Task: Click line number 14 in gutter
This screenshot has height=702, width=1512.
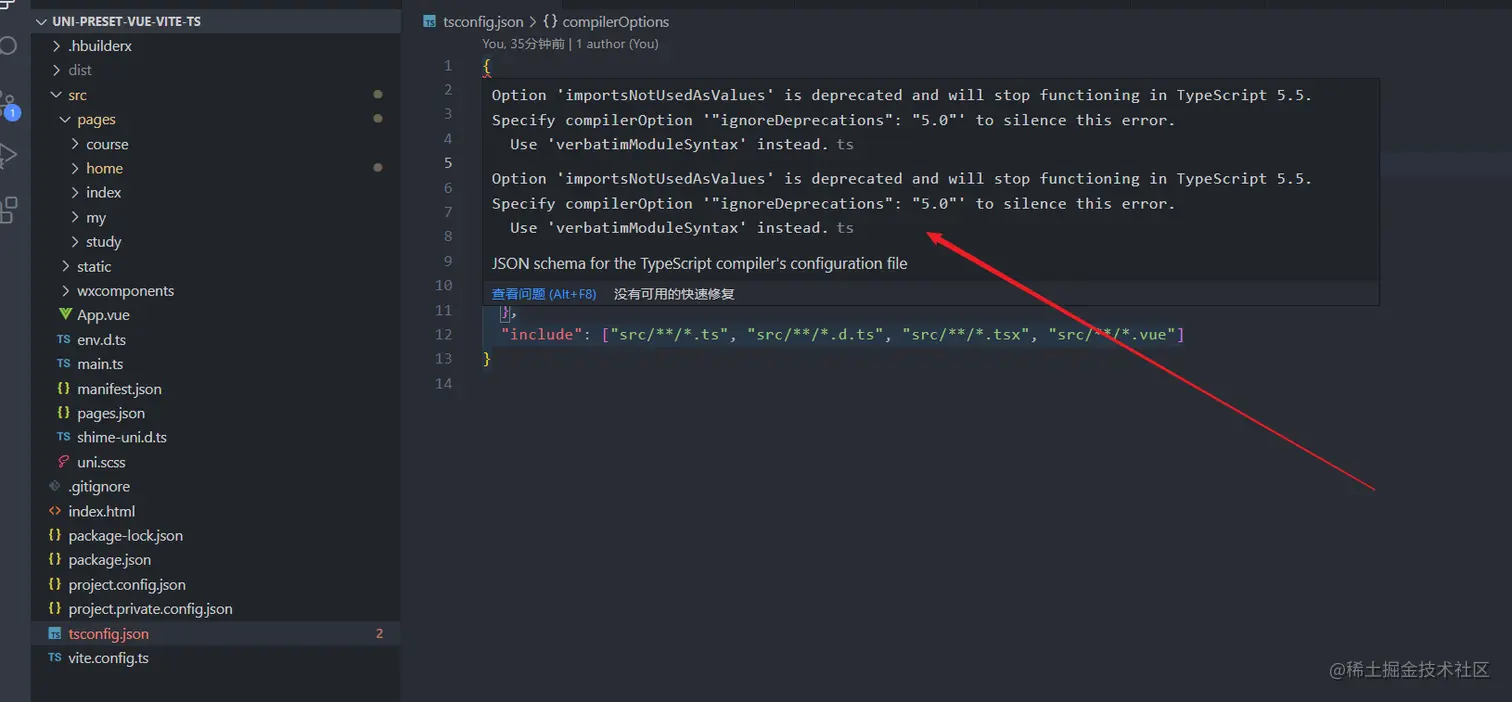Action: click(x=444, y=383)
